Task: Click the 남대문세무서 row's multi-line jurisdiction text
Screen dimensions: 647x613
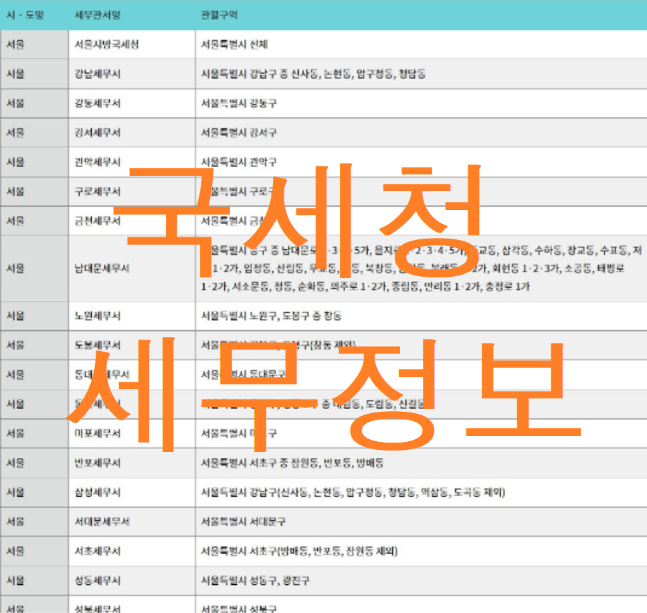Action: coord(421,268)
